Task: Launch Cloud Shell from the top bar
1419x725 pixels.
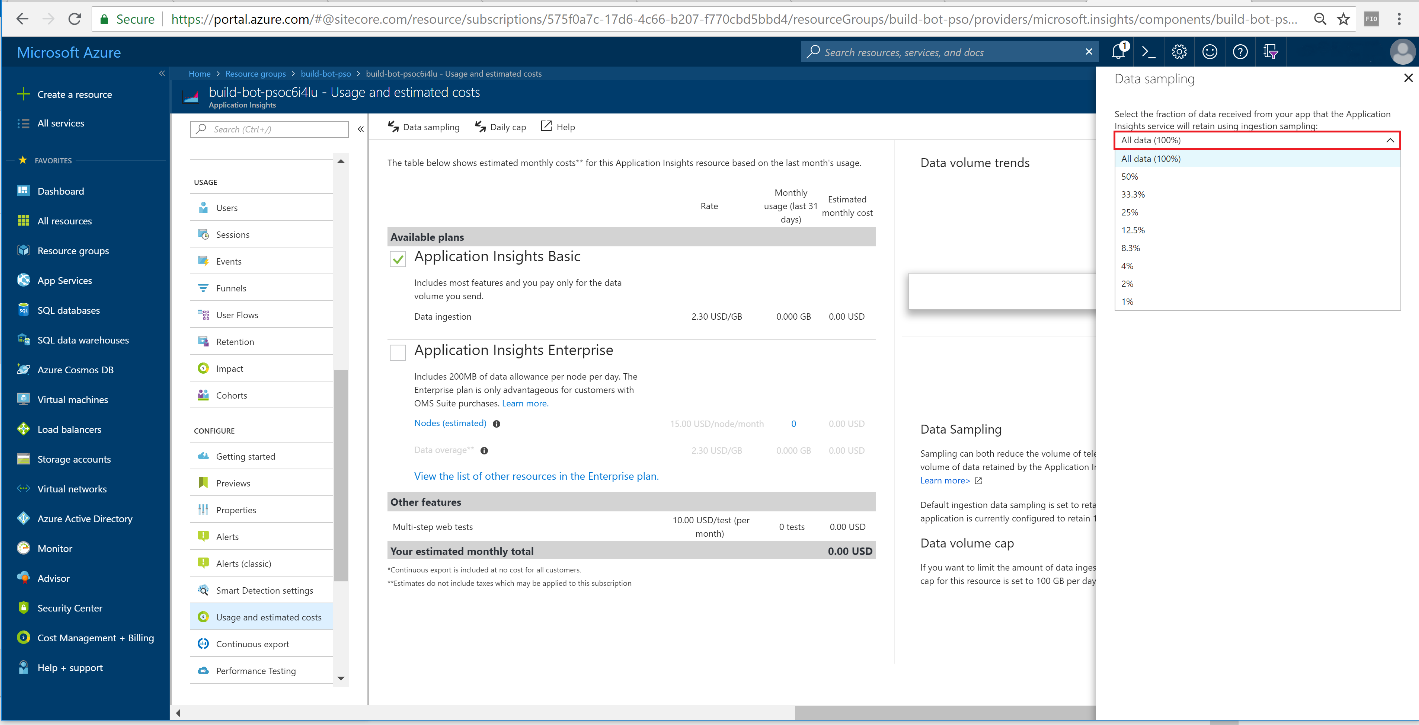Action: 1149,52
